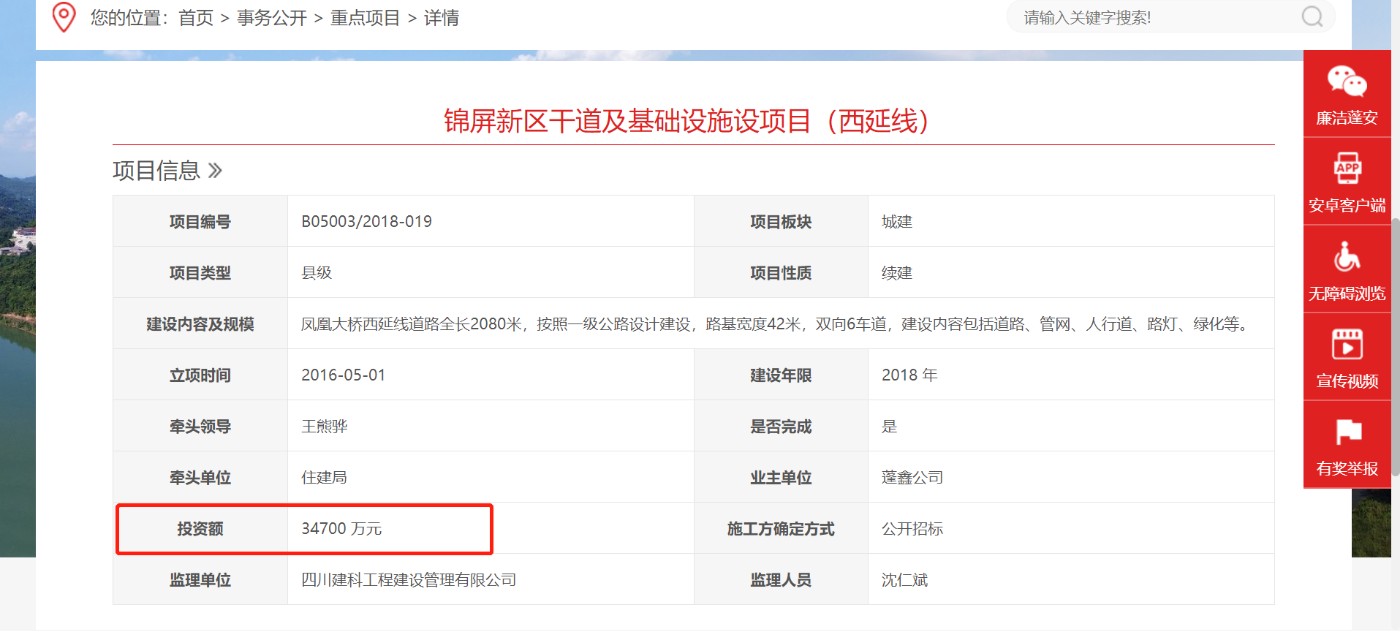This screenshot has width=1400, height=636.
Task: Open the 安卓客户端 APP icon
Action: (1347, 169)
